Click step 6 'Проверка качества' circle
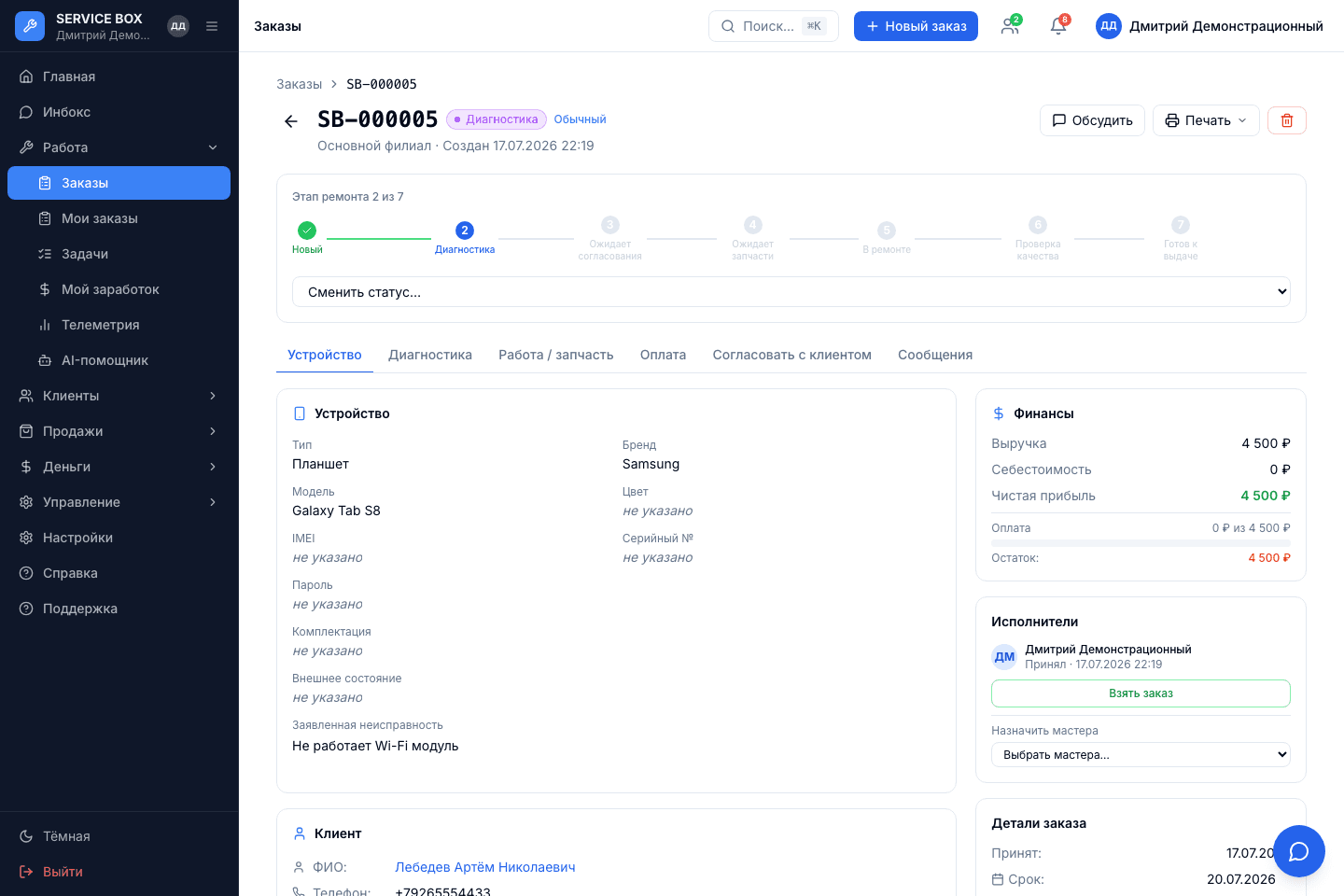 (1038, 225)
